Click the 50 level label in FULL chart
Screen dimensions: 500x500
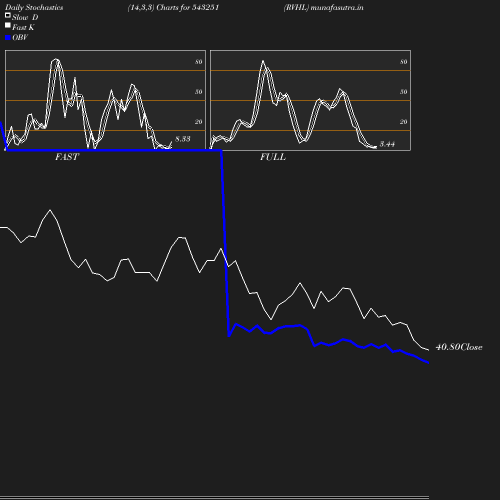click(404, 92)
